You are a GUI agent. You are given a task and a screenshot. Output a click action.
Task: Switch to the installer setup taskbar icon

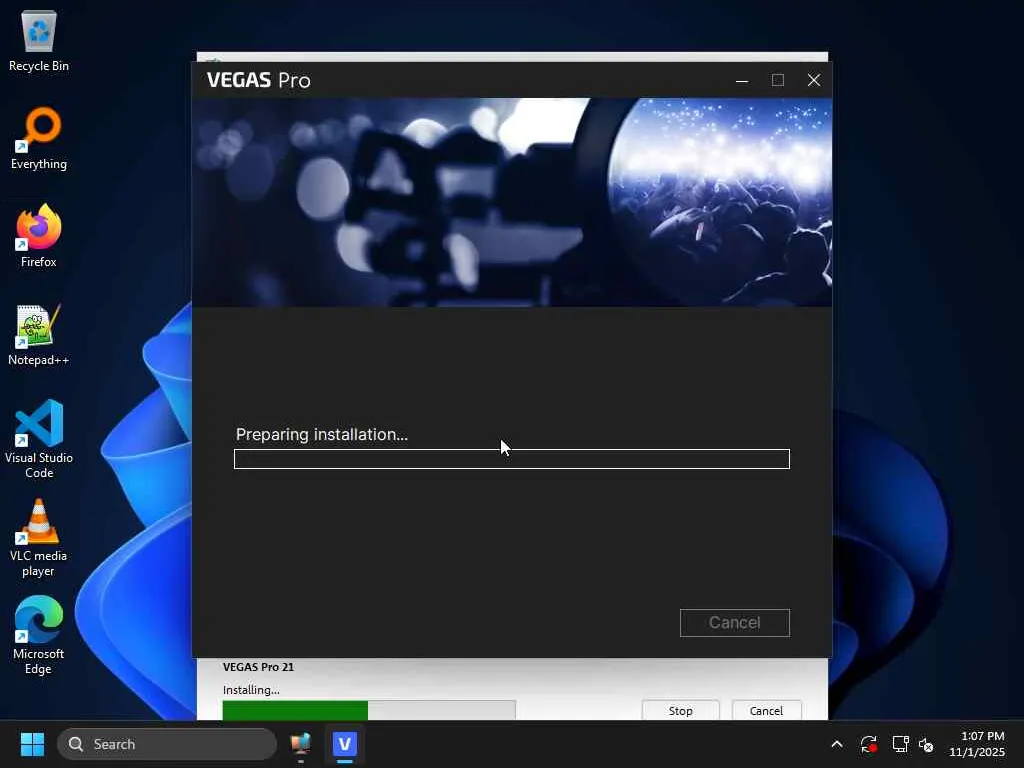pos(300,744)
